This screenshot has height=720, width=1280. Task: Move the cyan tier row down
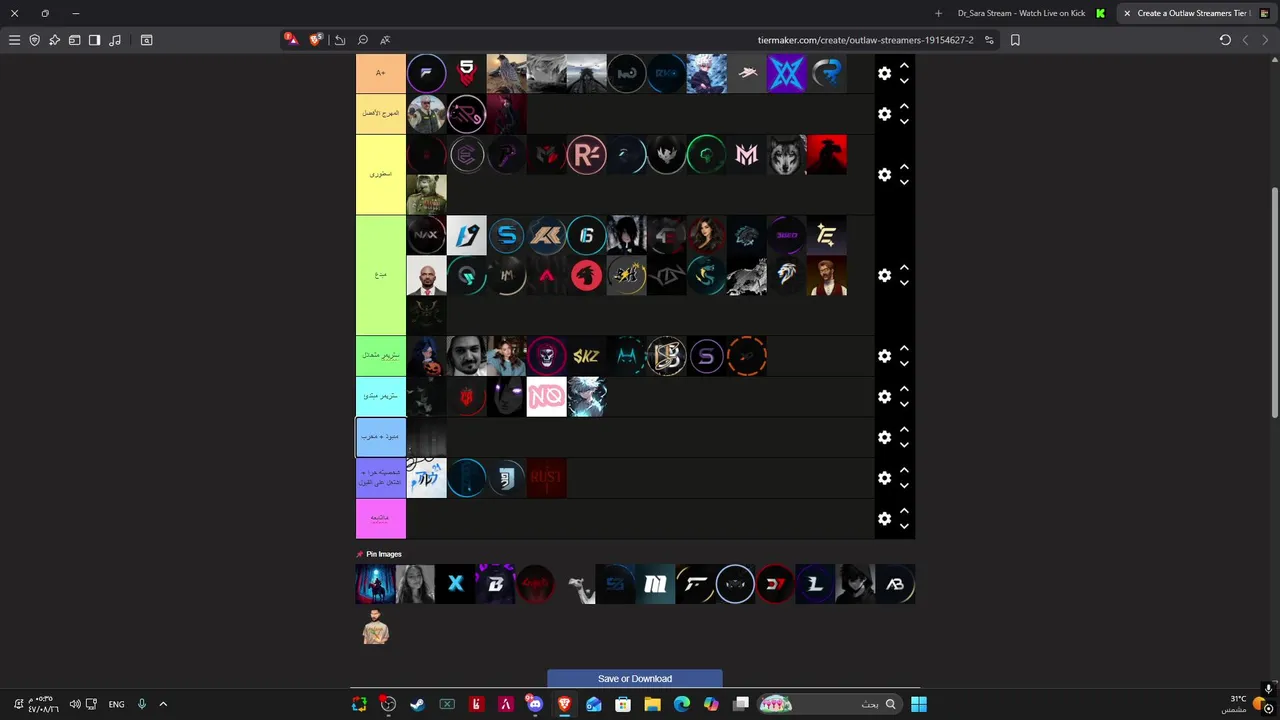904,405
